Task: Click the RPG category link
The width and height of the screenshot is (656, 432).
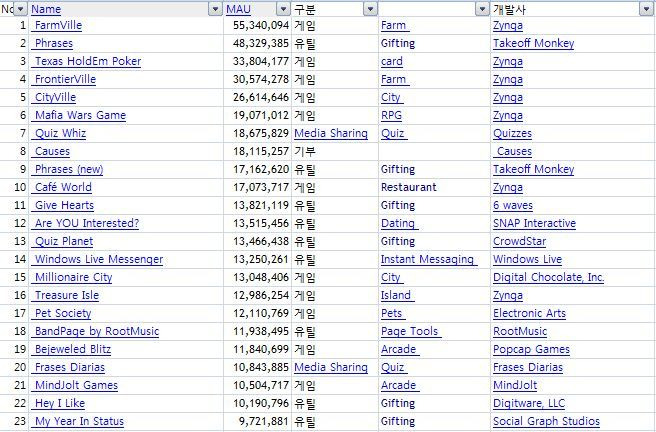Action: pos(391,115)
